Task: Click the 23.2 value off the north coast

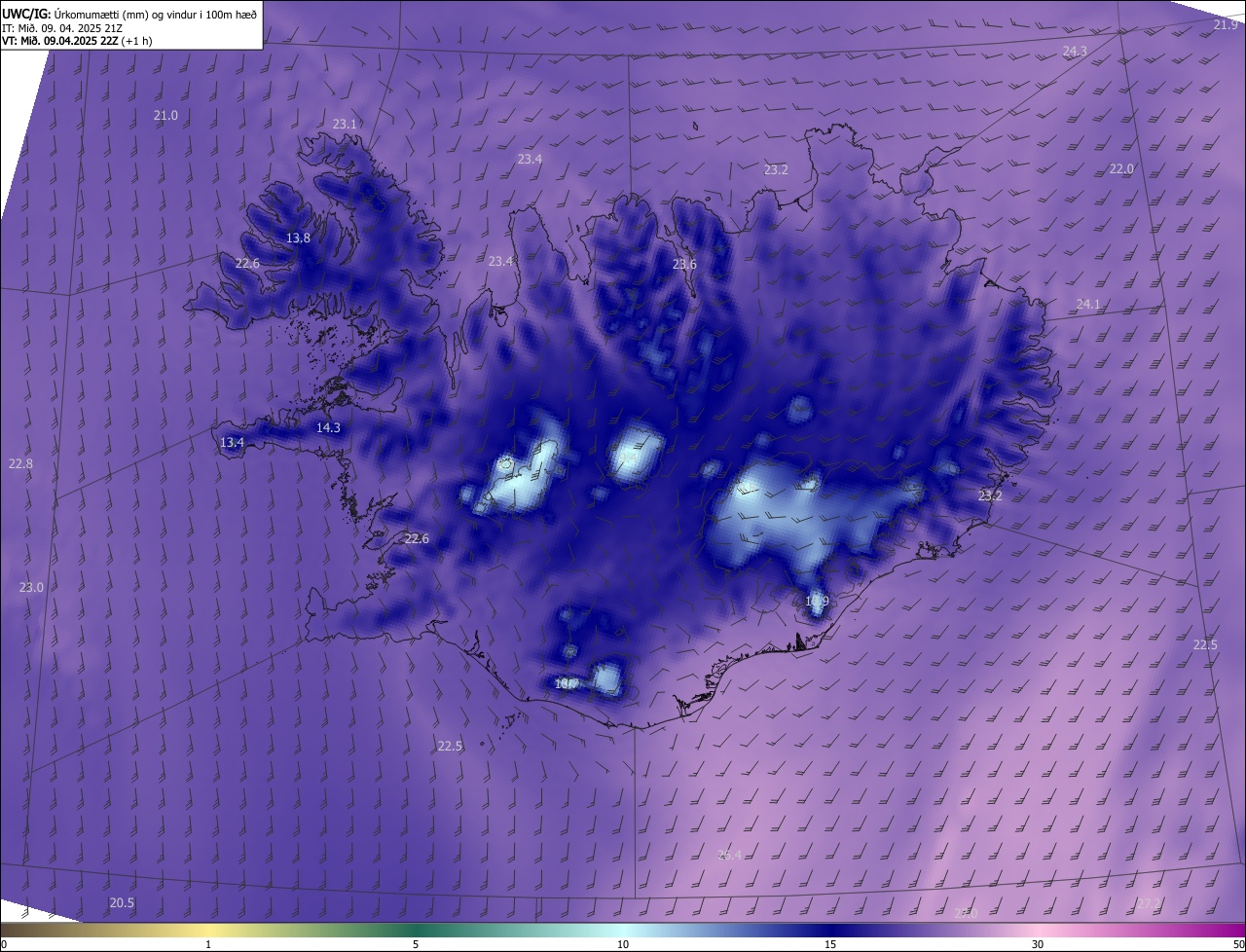Action: pos(776,170)
